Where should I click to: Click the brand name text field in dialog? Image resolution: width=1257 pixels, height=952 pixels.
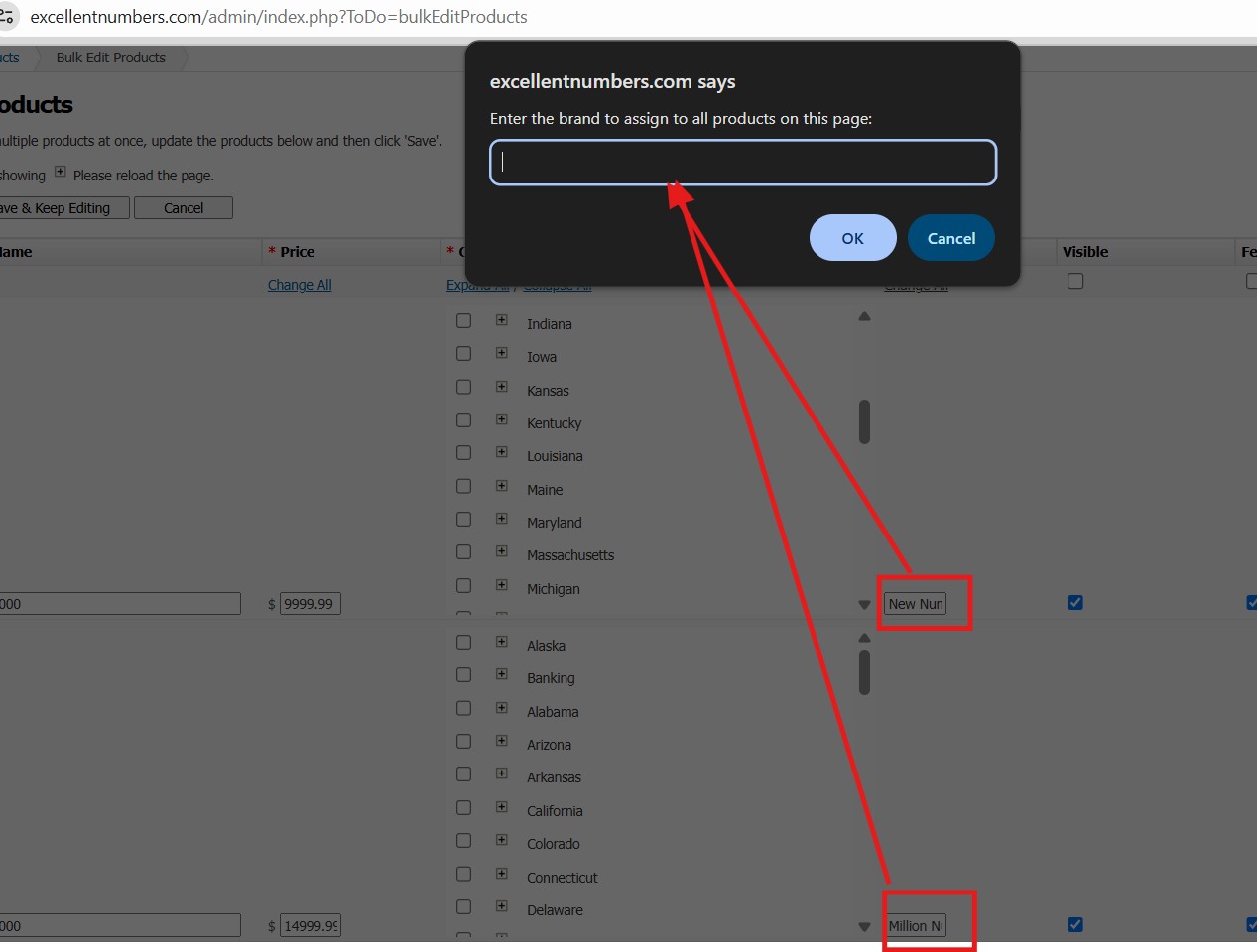click(743, 163)
